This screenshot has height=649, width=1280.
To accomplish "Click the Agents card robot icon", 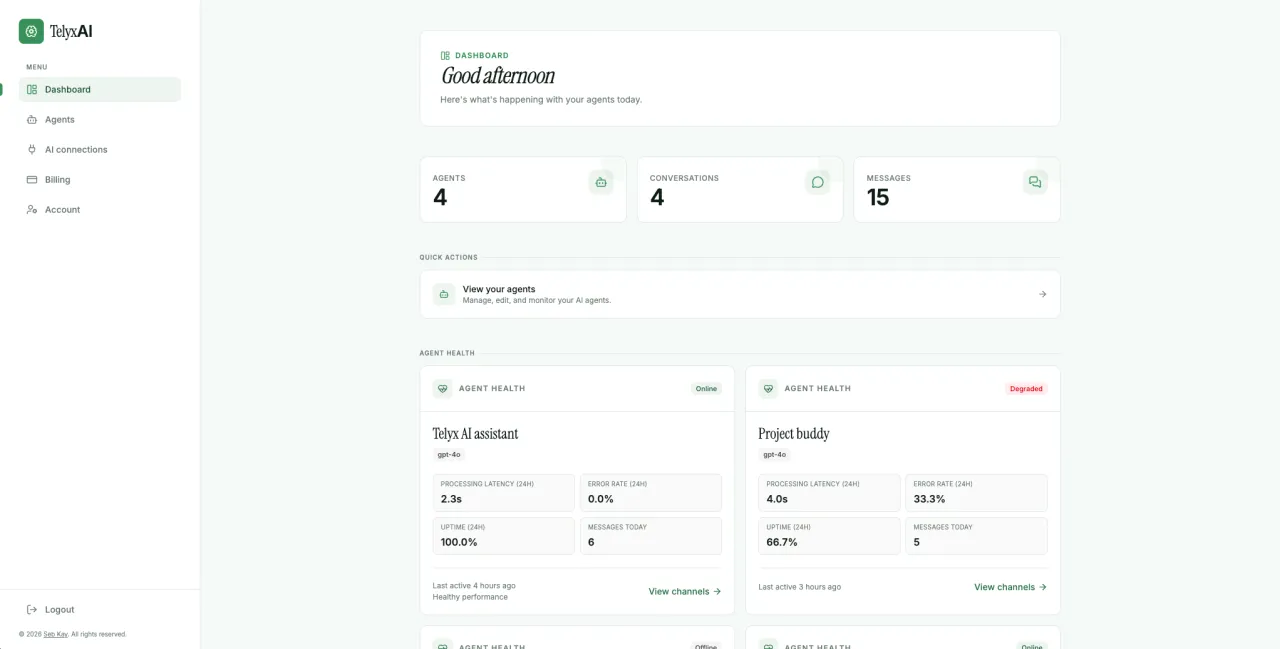I will coord(601,182).
